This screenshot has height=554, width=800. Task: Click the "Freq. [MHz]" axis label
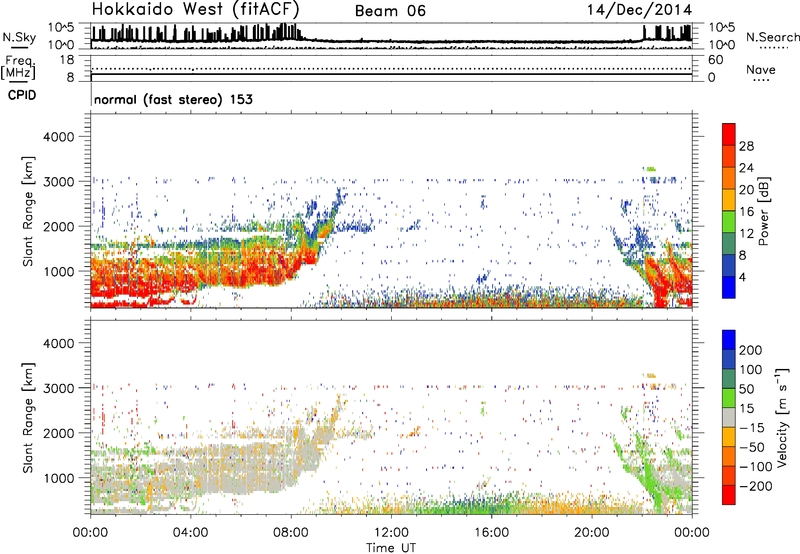pos(19,67)
